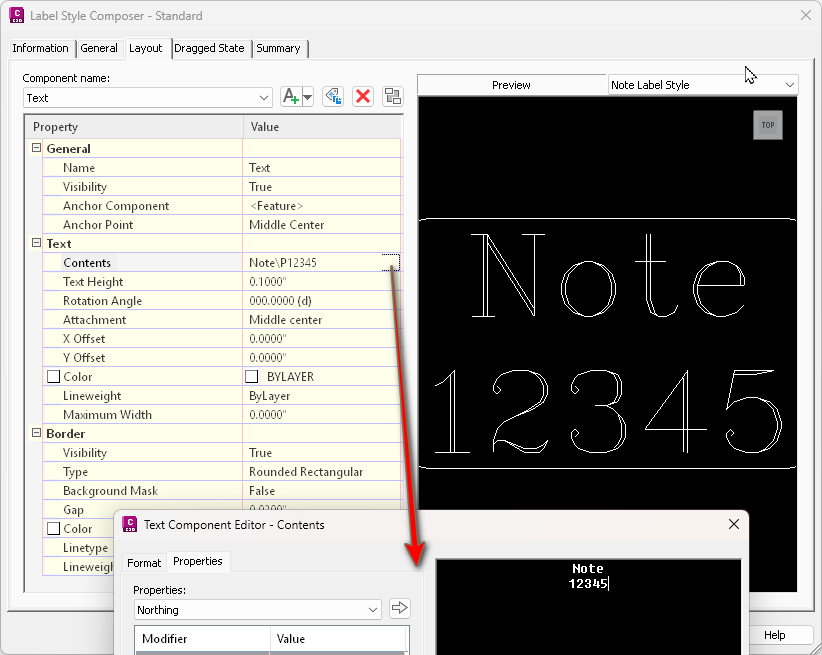This screenshot has height=655, width=822.
Task: Select the Border Visibility True value
Action: [x=322, y=453]
